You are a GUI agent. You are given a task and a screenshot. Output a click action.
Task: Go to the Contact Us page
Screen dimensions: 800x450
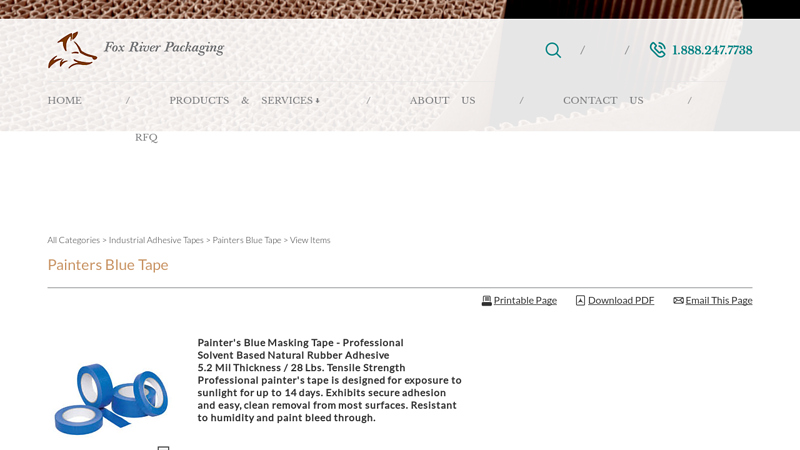[603, 100]
